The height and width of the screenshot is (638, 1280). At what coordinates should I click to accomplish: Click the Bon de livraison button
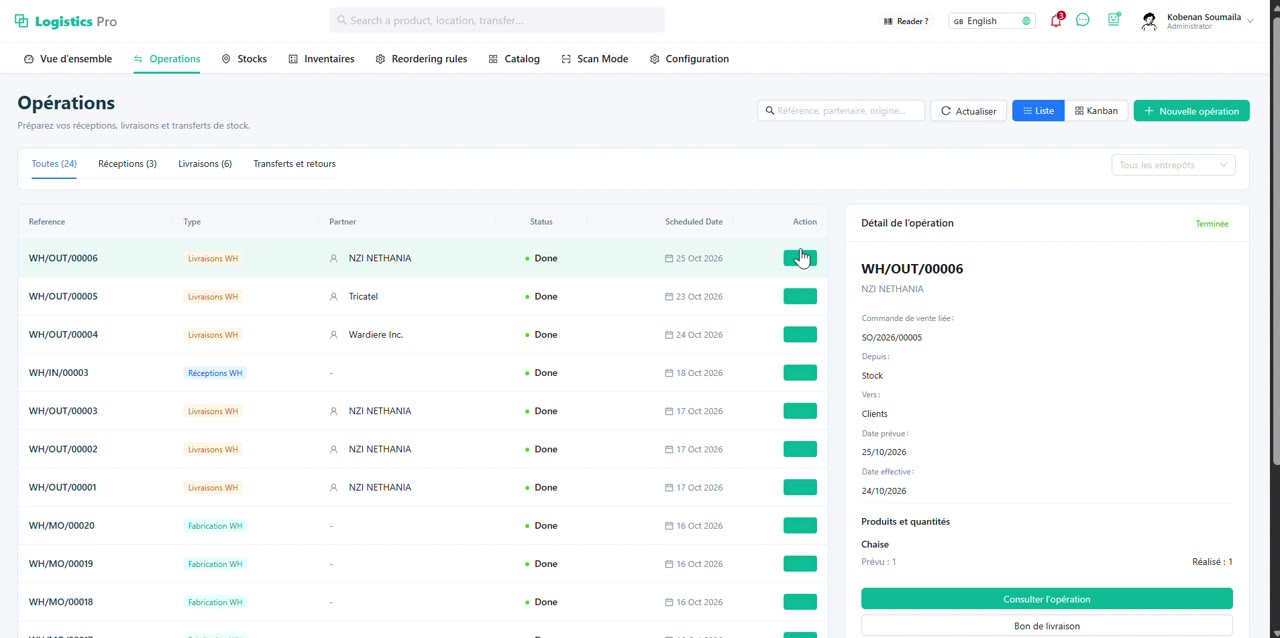tap(1047, 626)
